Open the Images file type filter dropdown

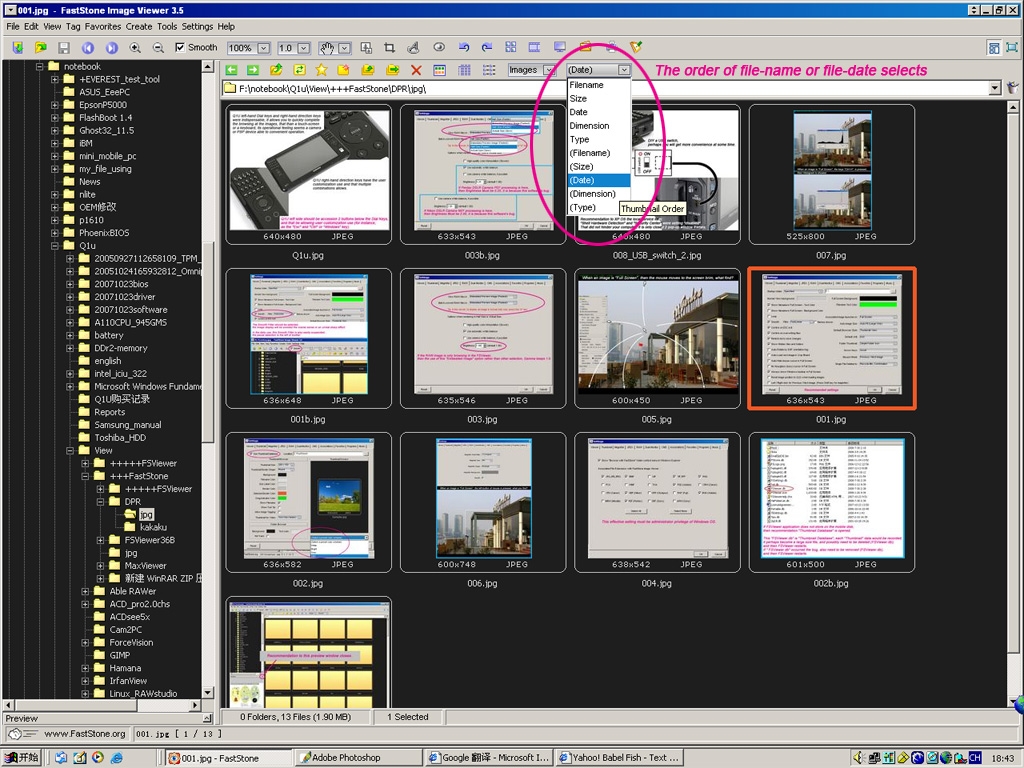[548, 70]
